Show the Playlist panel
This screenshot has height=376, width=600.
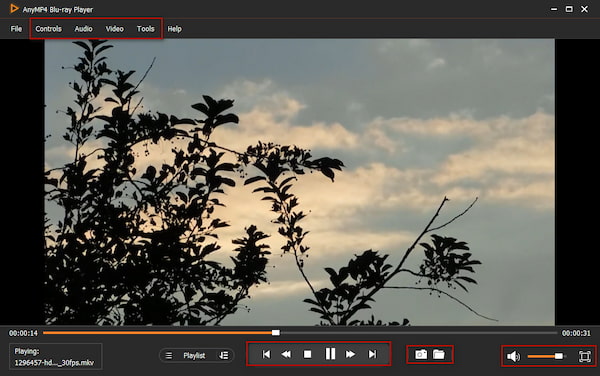[194, 356]
